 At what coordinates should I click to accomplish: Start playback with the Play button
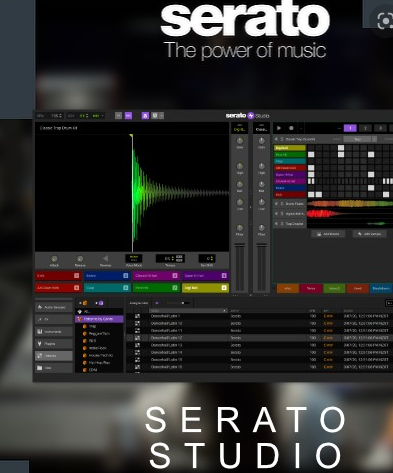click(279, 128)
